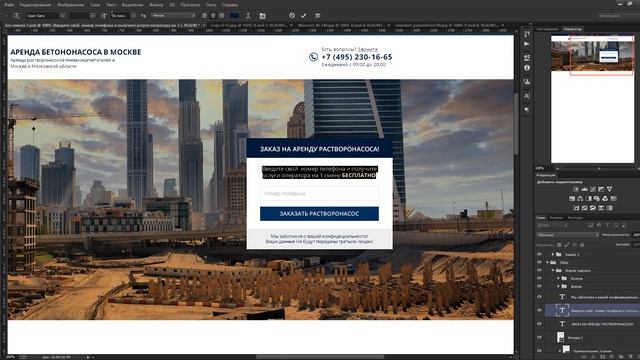Screen dimensions: 640x360
Task: Commit current text edits with checkmark
Action: pos(304,16)
